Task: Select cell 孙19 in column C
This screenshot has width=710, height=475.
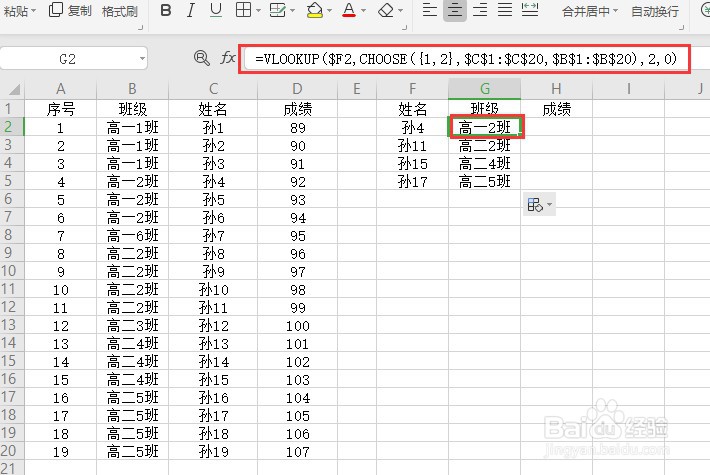Action: pyautogui.click(x=213, y=451)
